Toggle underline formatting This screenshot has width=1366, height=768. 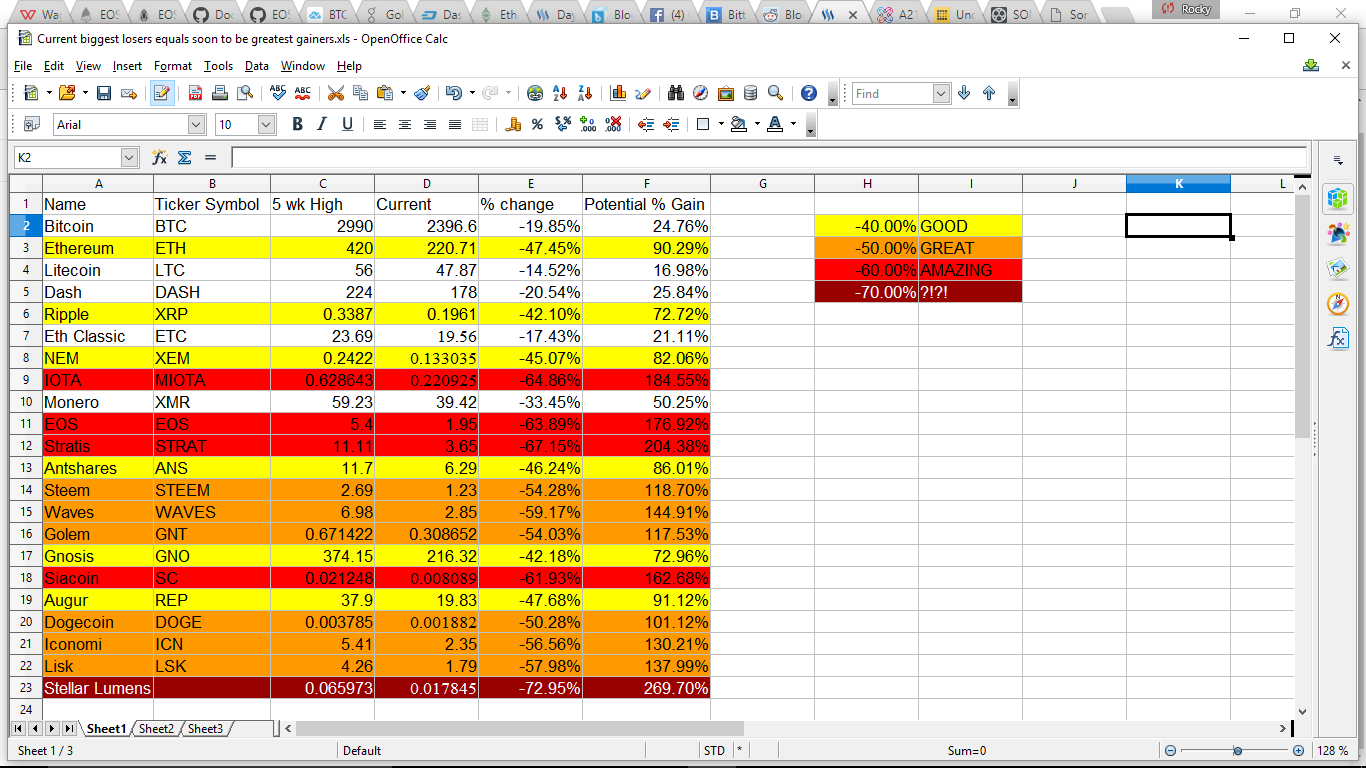click(x=347, y=125)
